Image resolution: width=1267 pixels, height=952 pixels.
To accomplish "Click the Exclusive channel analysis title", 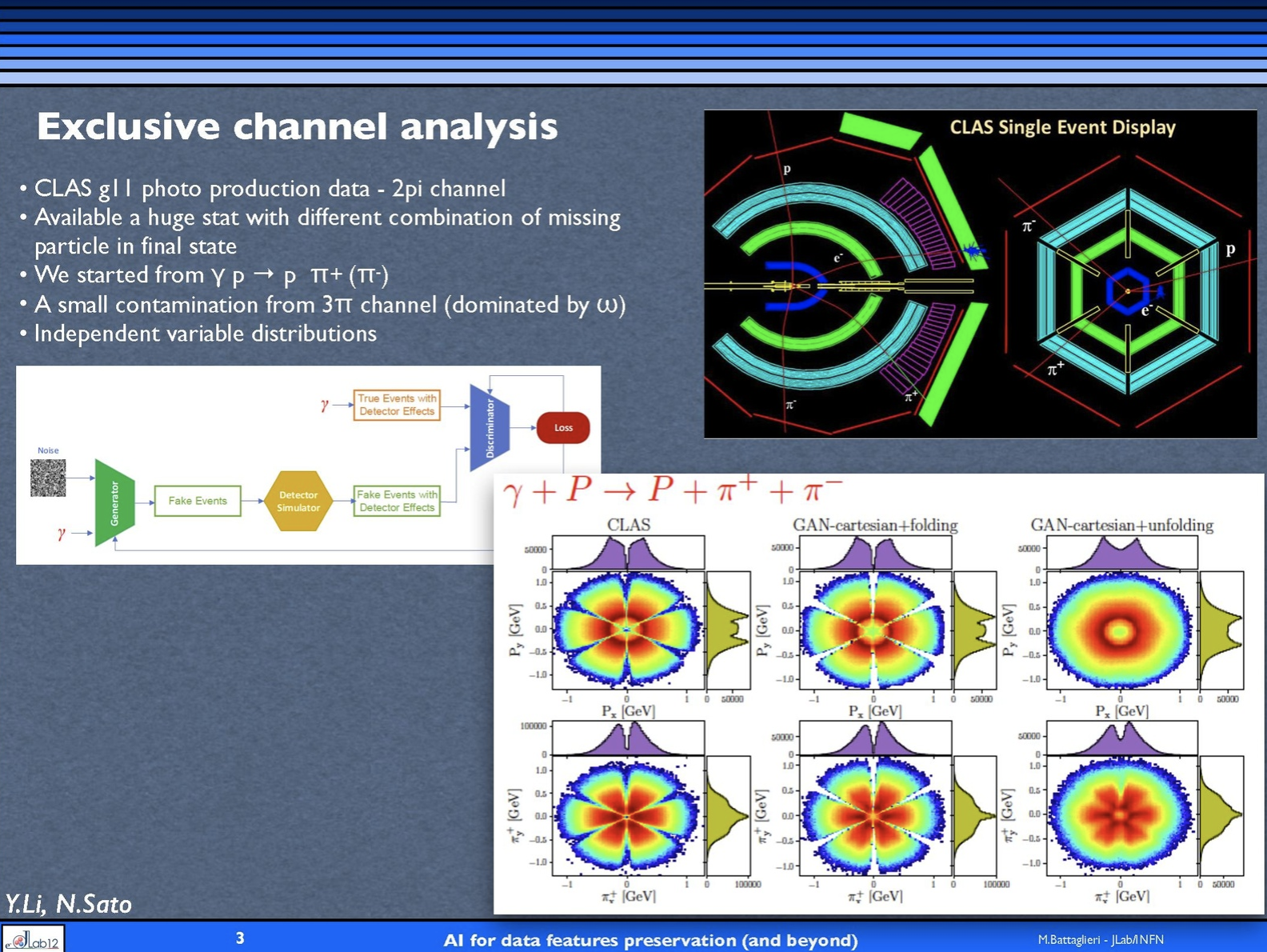I will [x=297, y=126].
